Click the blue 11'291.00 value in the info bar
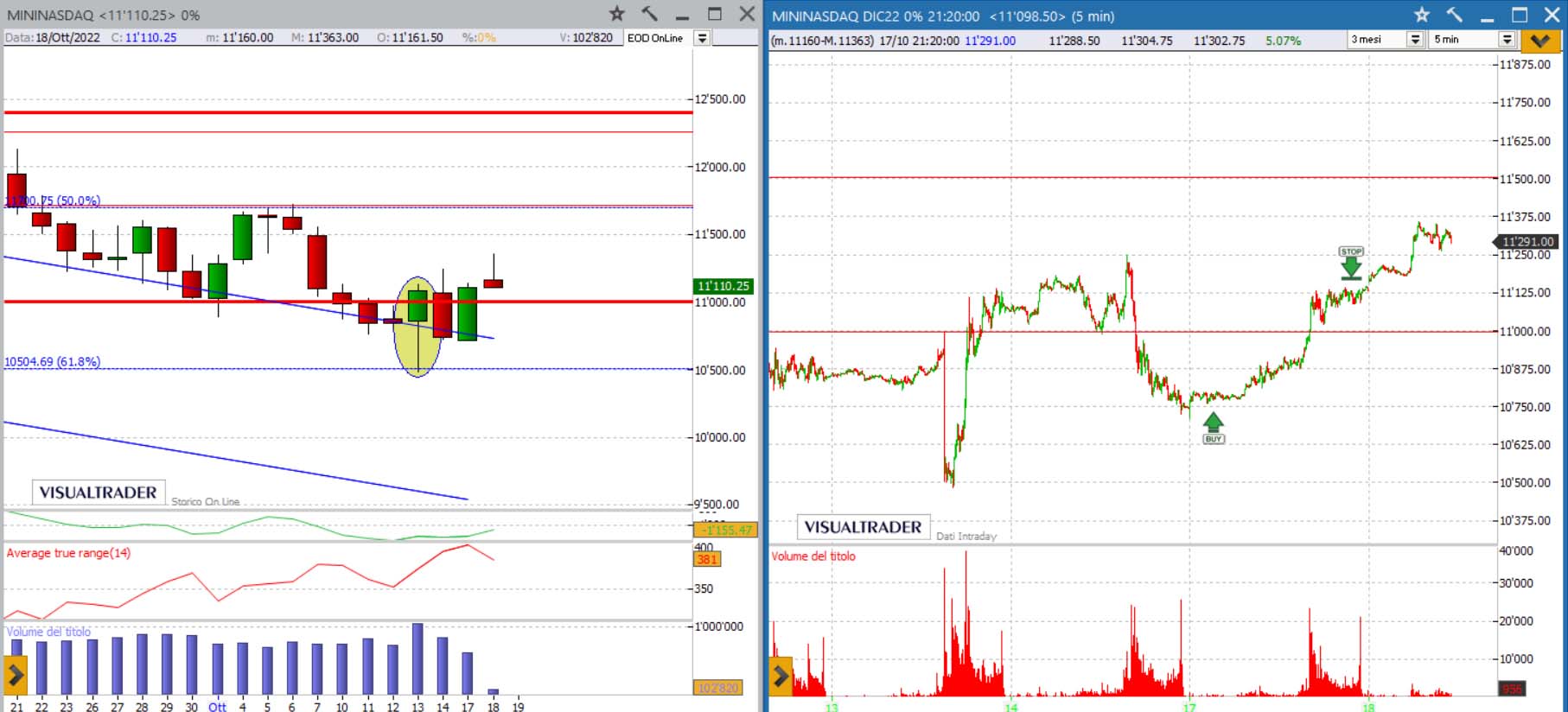 tap(991, 41)
